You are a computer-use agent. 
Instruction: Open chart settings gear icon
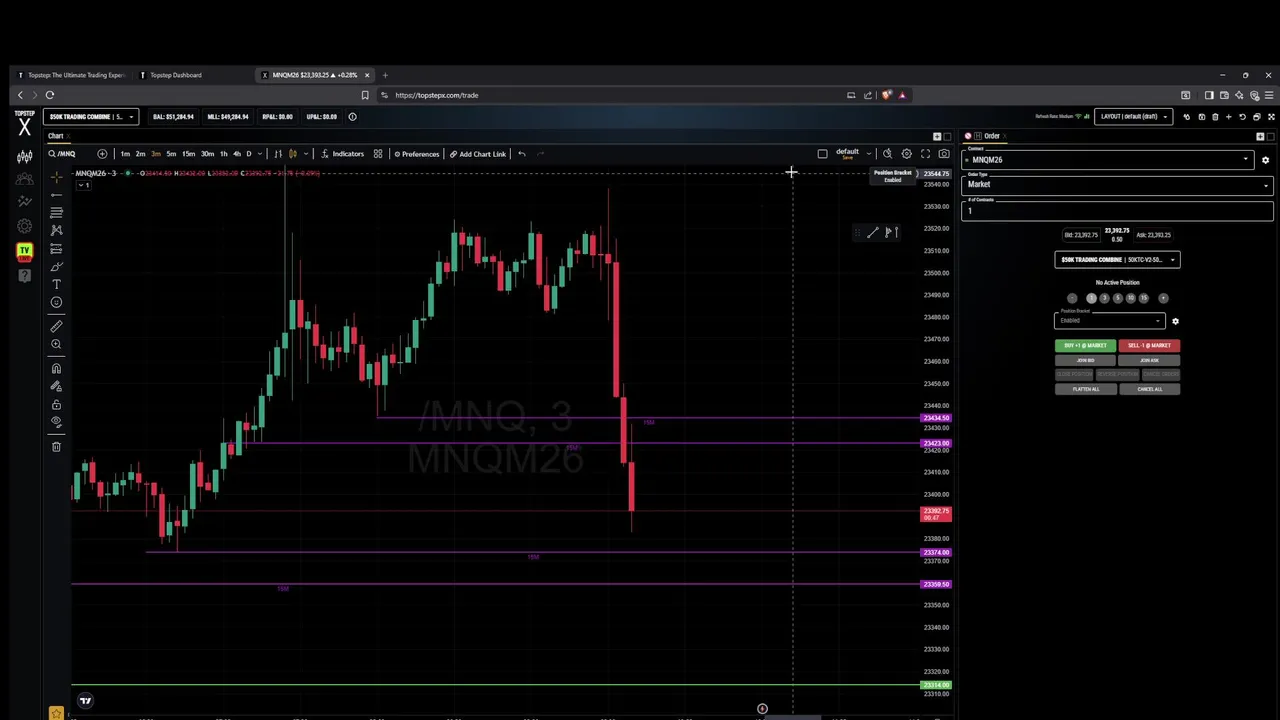click(906, 154)
